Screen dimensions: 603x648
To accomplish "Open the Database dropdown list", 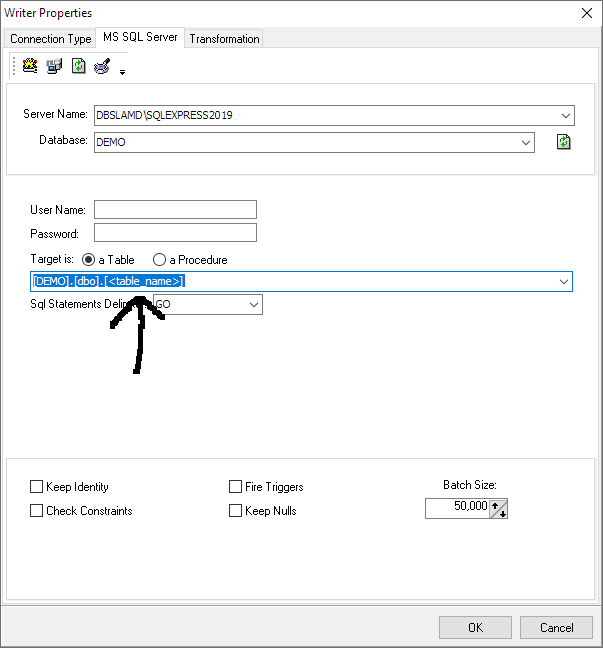I will click(x=526, y=143).
